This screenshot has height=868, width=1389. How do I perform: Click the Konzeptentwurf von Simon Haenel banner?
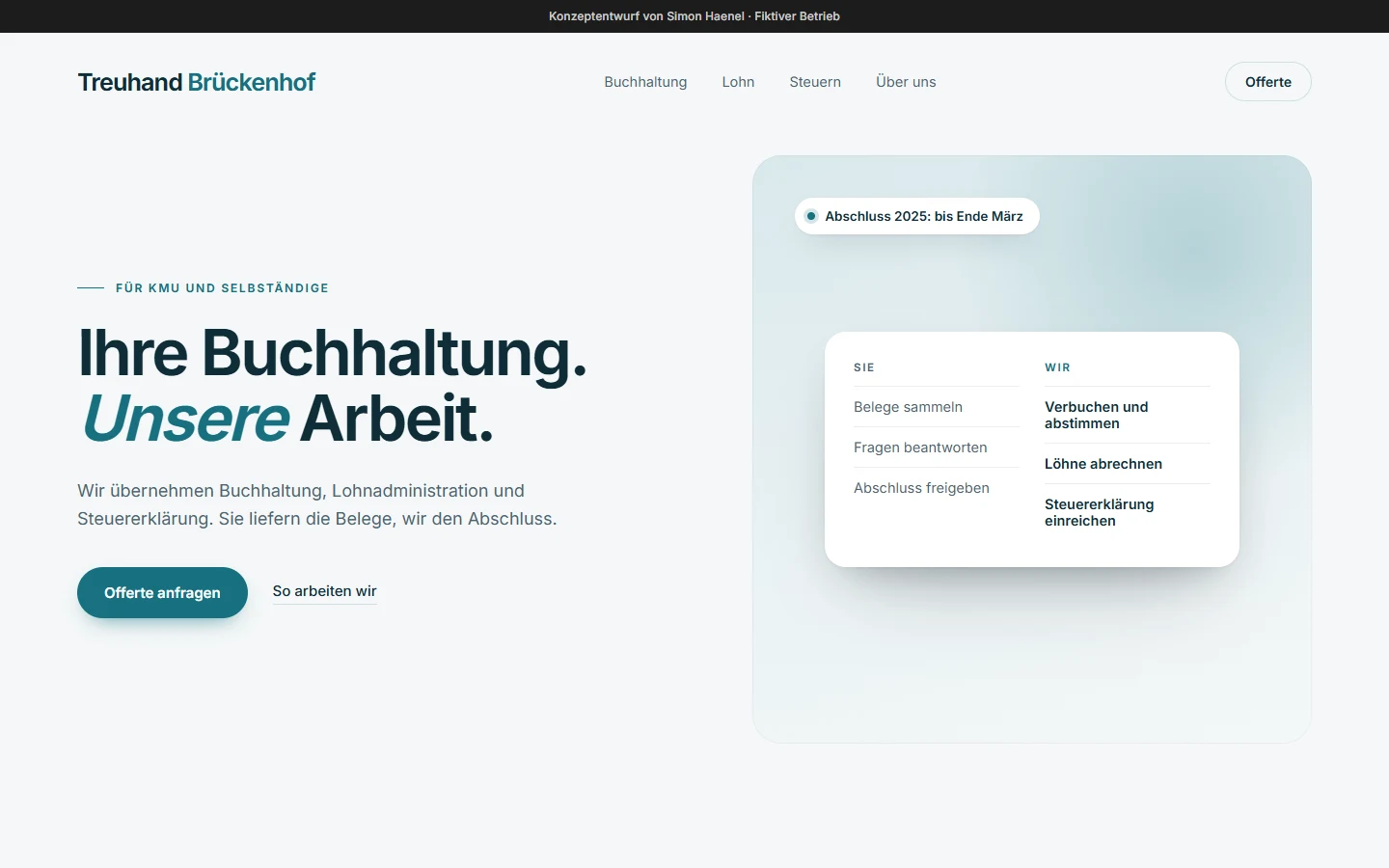point(694,16)
